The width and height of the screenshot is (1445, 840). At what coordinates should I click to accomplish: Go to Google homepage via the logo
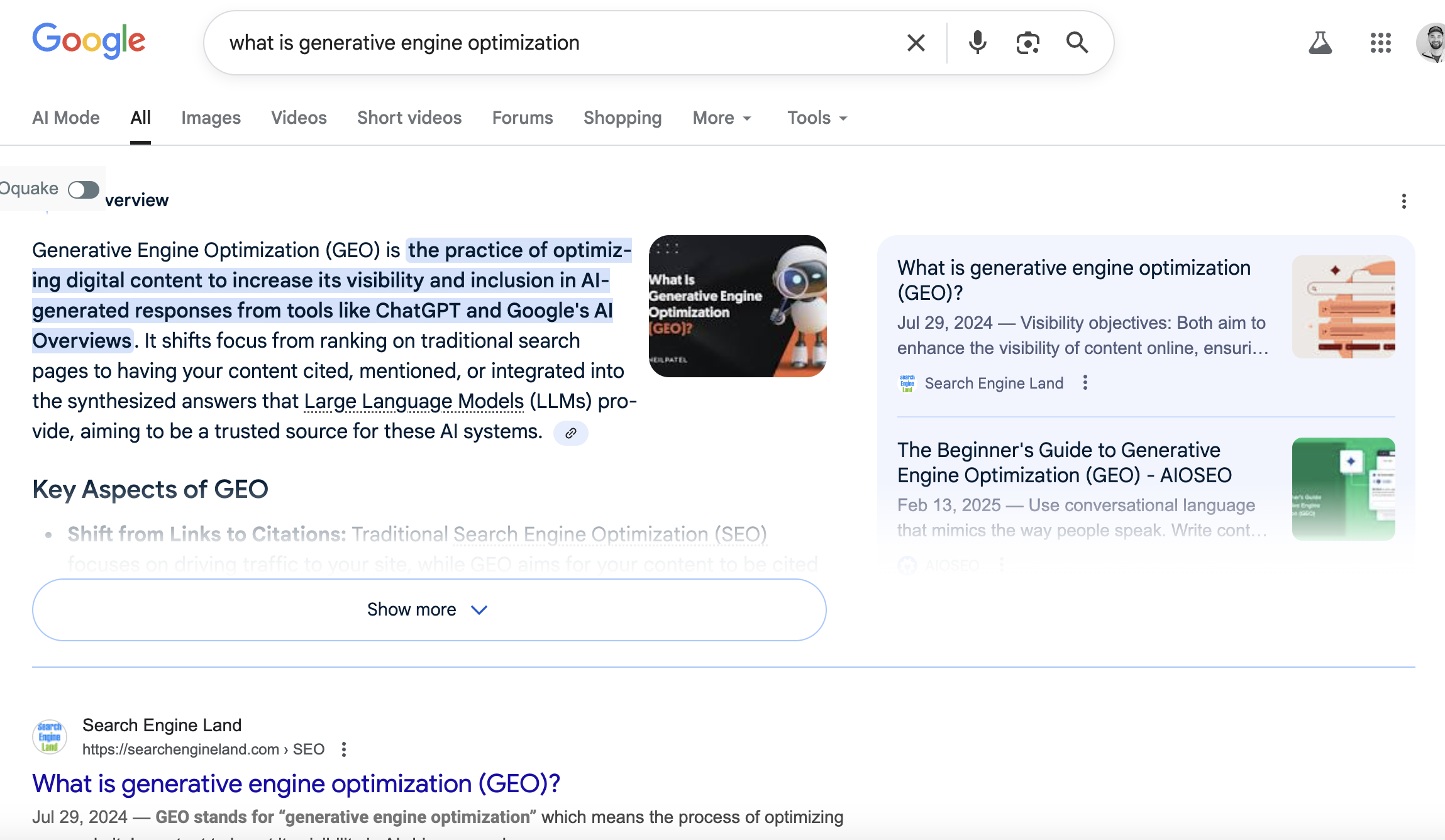coord(88,40)
